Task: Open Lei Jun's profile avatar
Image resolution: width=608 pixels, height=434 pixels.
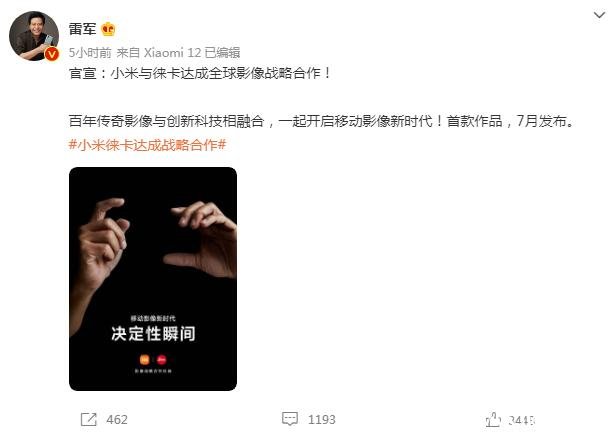Action: click(x=34, y=35)
